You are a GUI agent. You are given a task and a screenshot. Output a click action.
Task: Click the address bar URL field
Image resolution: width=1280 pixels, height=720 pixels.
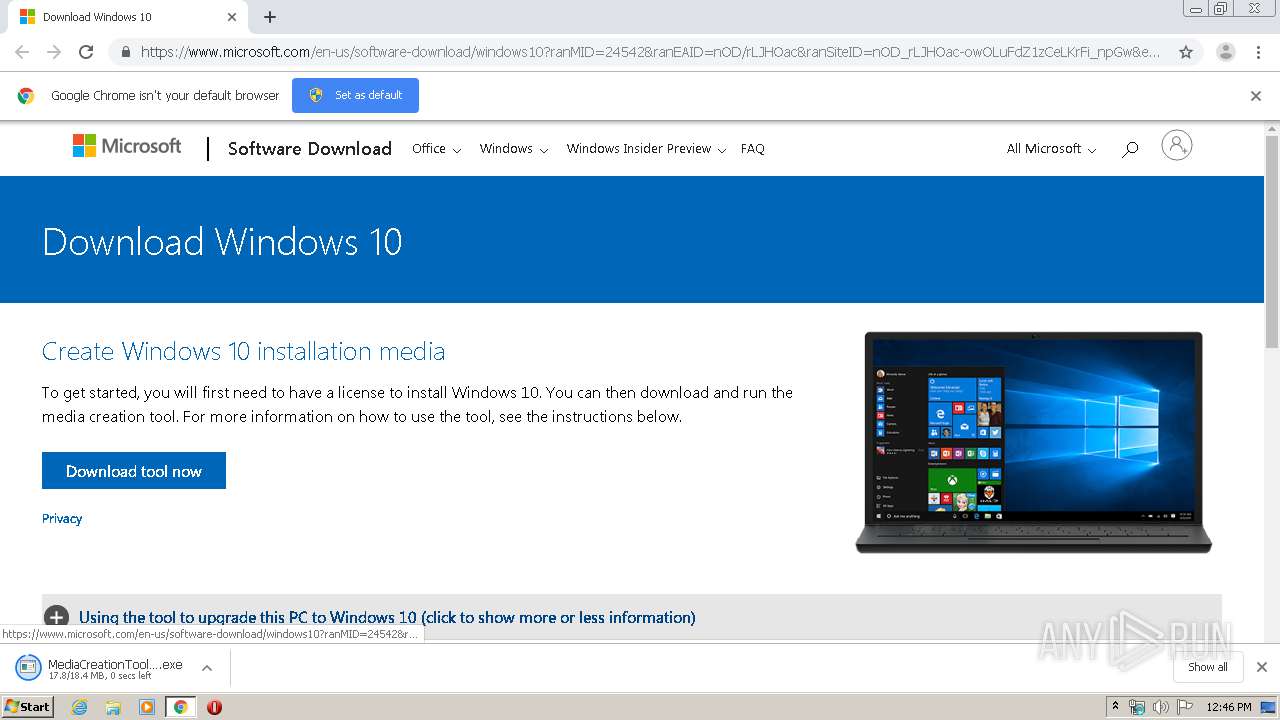click(650, 52)
